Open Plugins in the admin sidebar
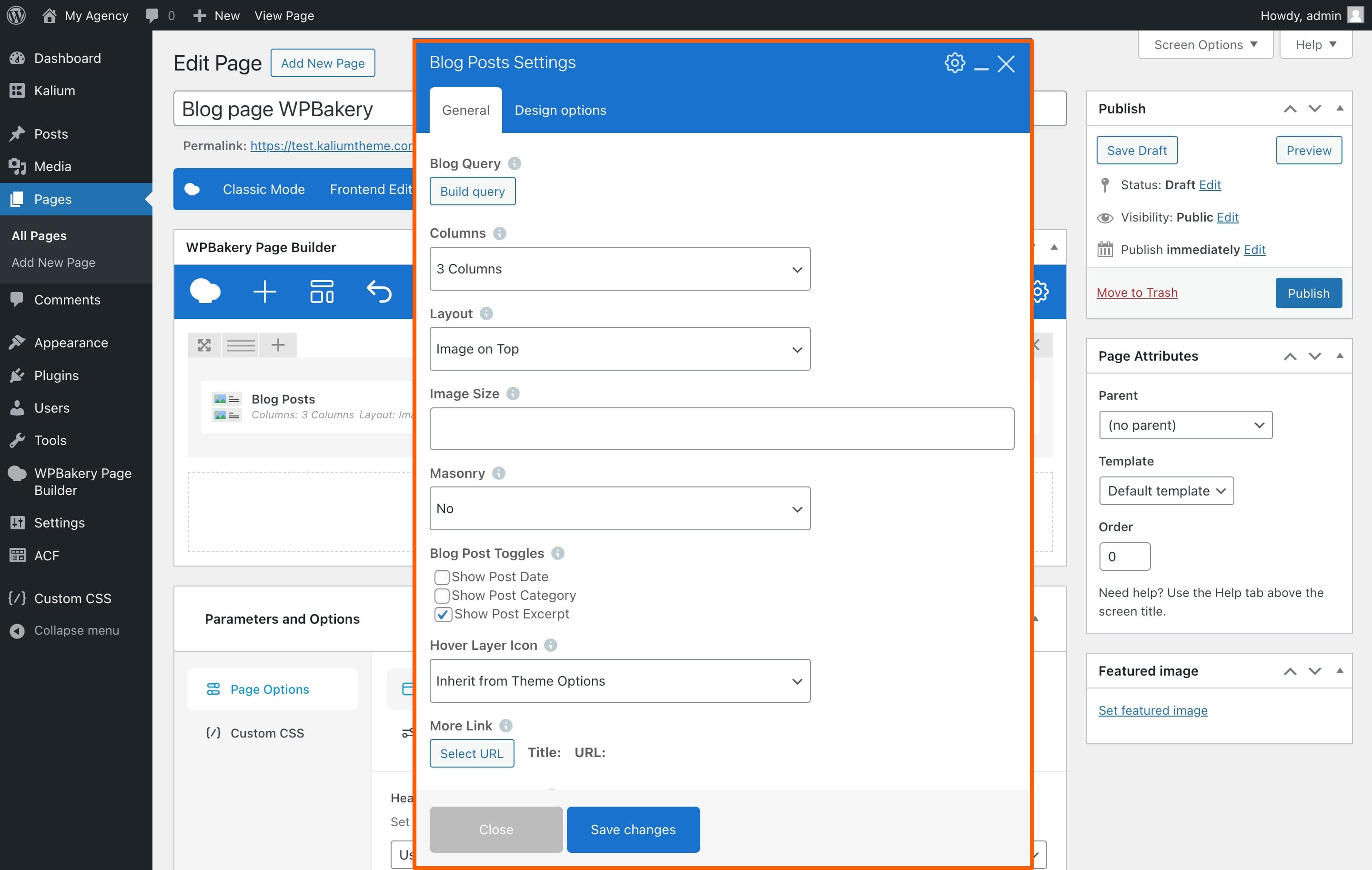The height and width of the screenshot is (870, 1372). pyautogui.click(x=56, y=375)
